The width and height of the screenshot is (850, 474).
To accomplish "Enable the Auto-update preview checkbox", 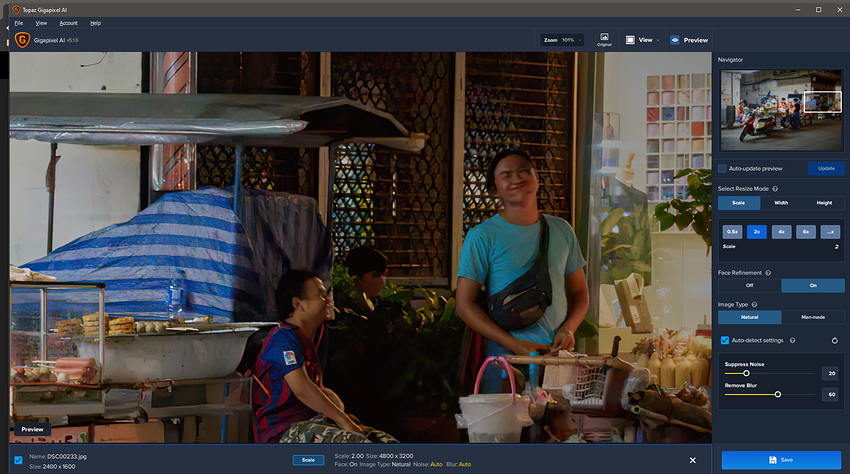I will pyautogui.click(x=723, y=168).
